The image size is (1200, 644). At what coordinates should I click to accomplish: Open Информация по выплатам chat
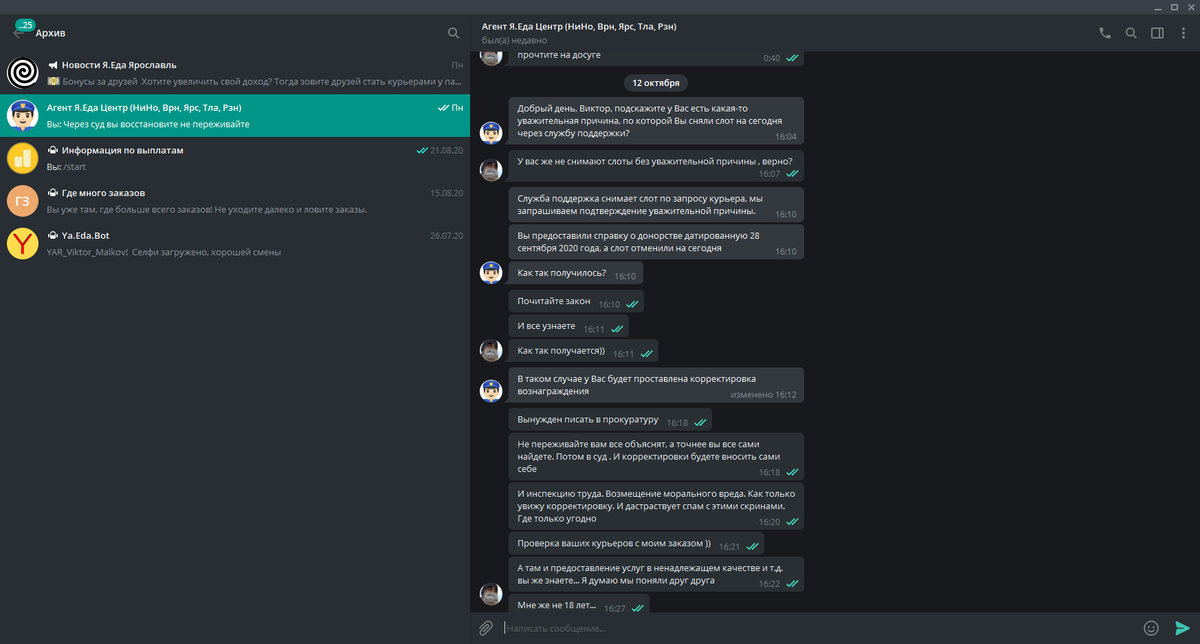235,158
